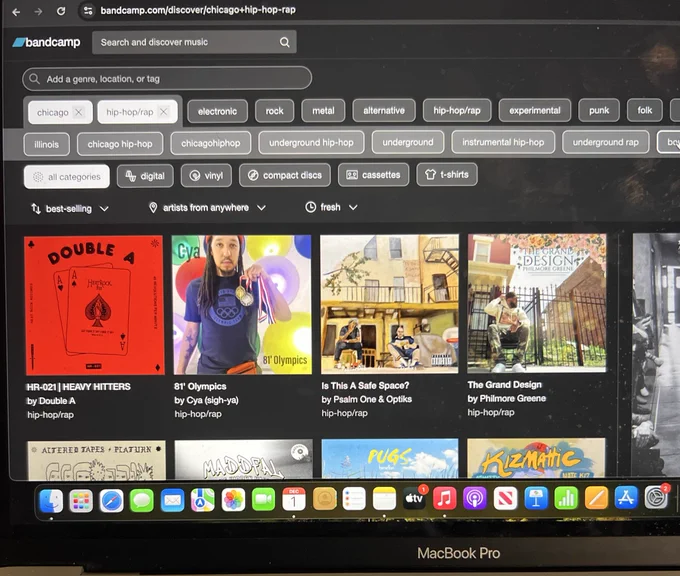The image size is (680, 576).
Task: Open Calendar from the dock
Action: pos(294,499)
